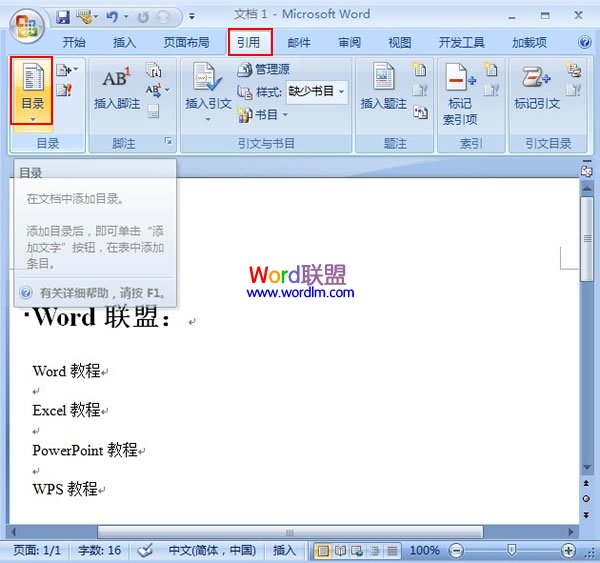Click 插入脚注 footnote button
Image resolution: width=600 pixels, height=563 pixels.
pyautogui.click(x=117, y=88)
